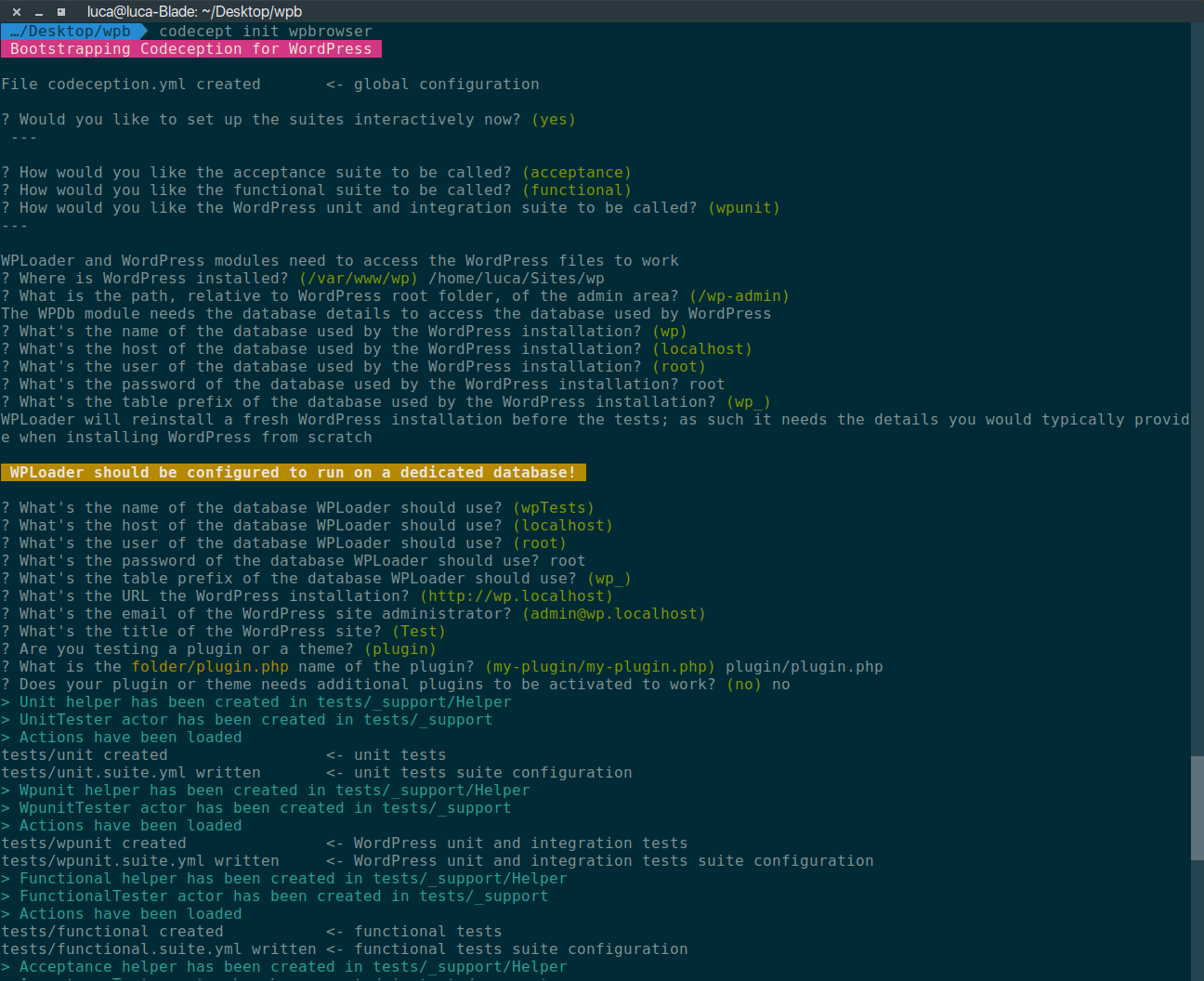This screenshot has width=1204, height=981.
Task: Click the '/home/luca/Sites/wp' path text
Action: tap(517, 279)
